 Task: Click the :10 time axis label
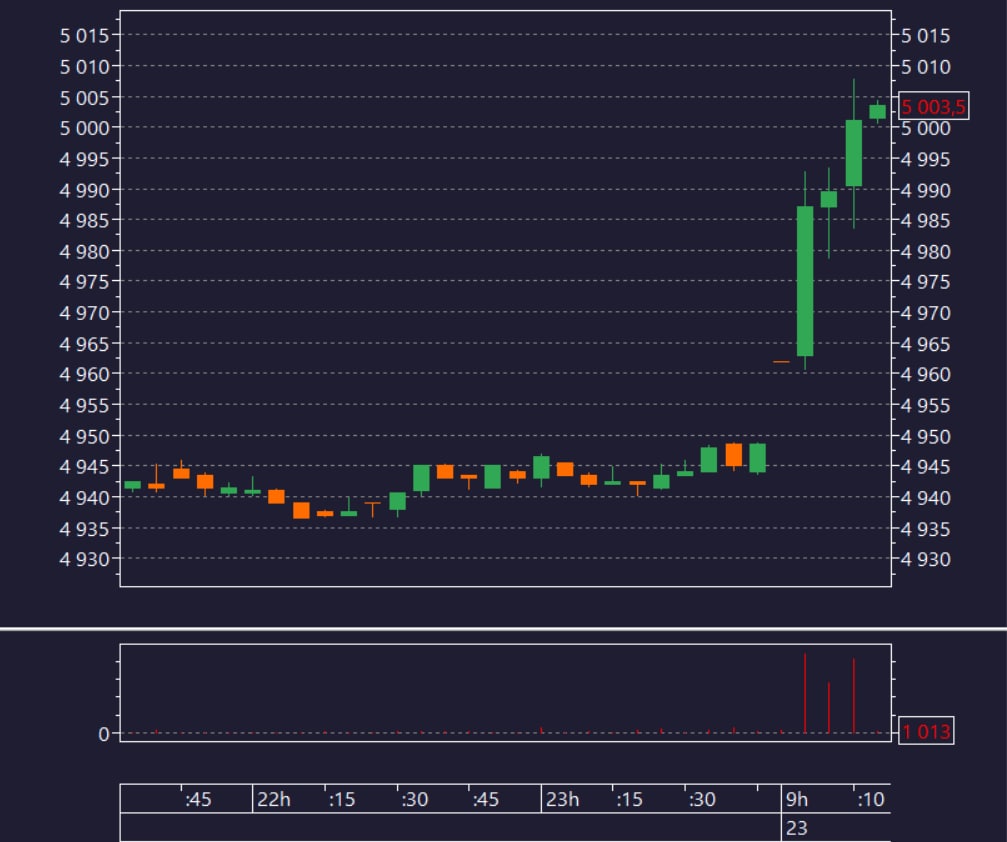click(x=871, y=800)
